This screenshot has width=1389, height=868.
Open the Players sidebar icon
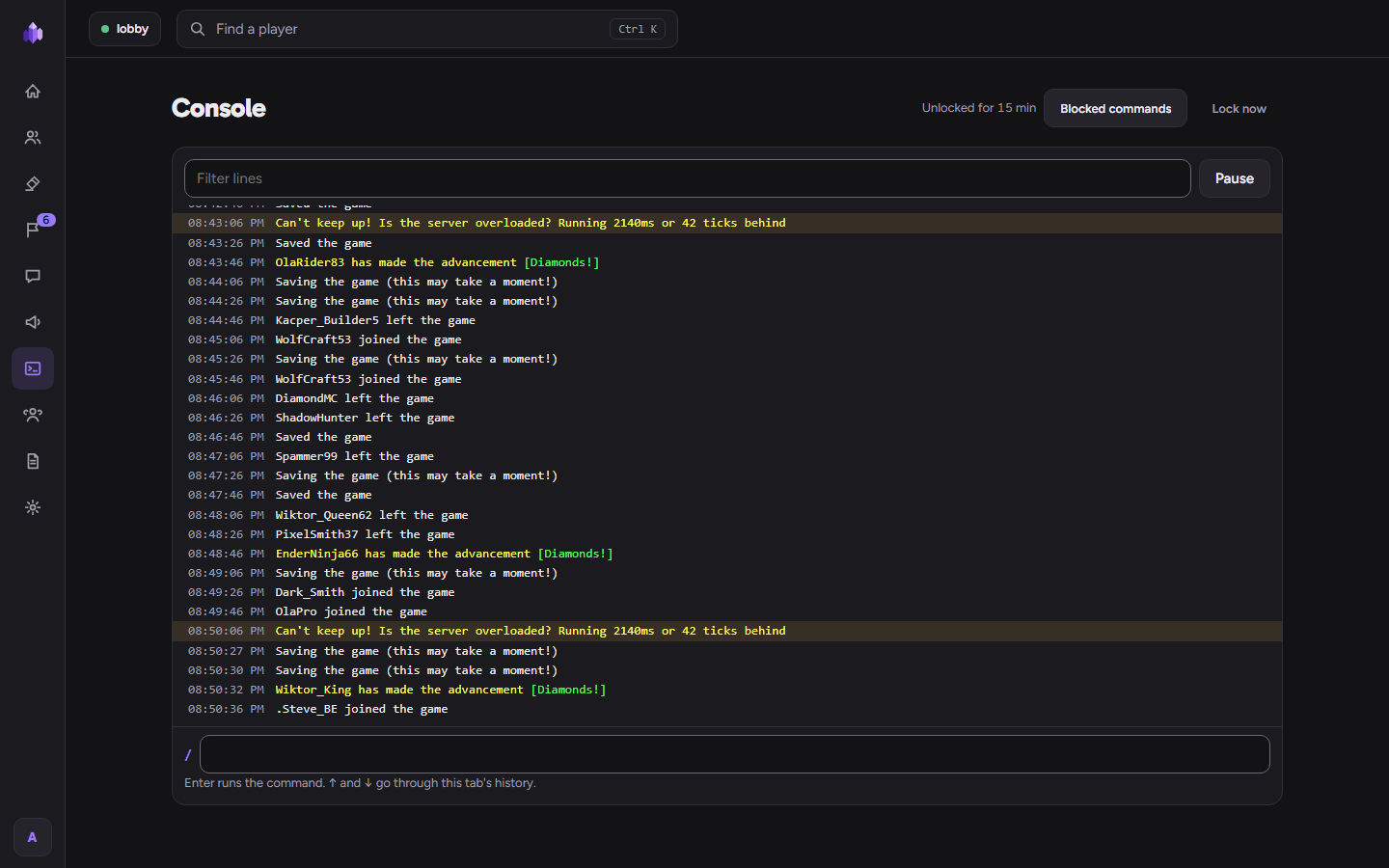click(33, 137)
